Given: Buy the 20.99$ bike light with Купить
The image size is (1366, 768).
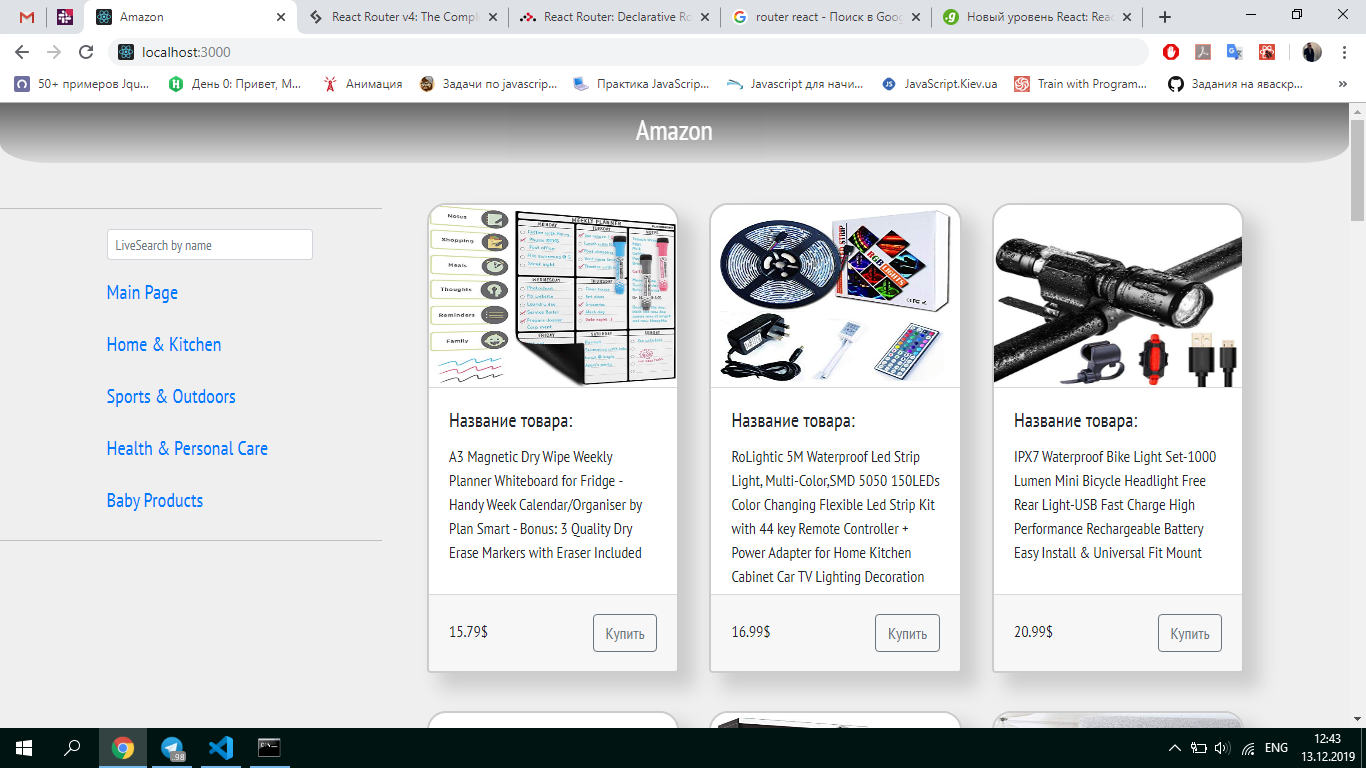Looking at the screenshot, I should 1190,633.
